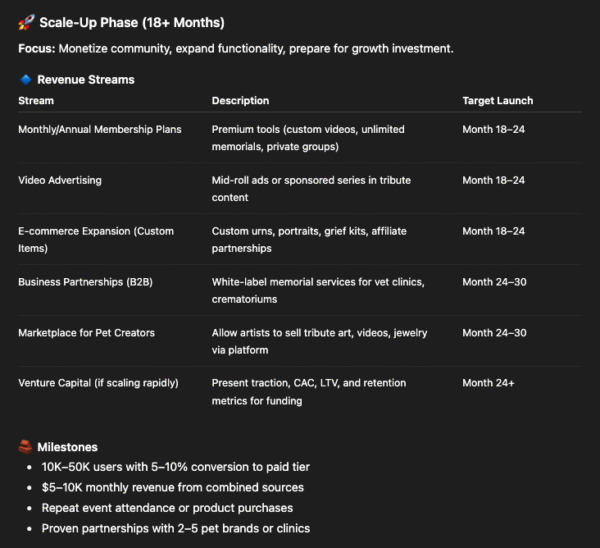Select the $5–10K monthly revenue milestone
The width and height of the screenshot is (600, 548).
(172, 487)
